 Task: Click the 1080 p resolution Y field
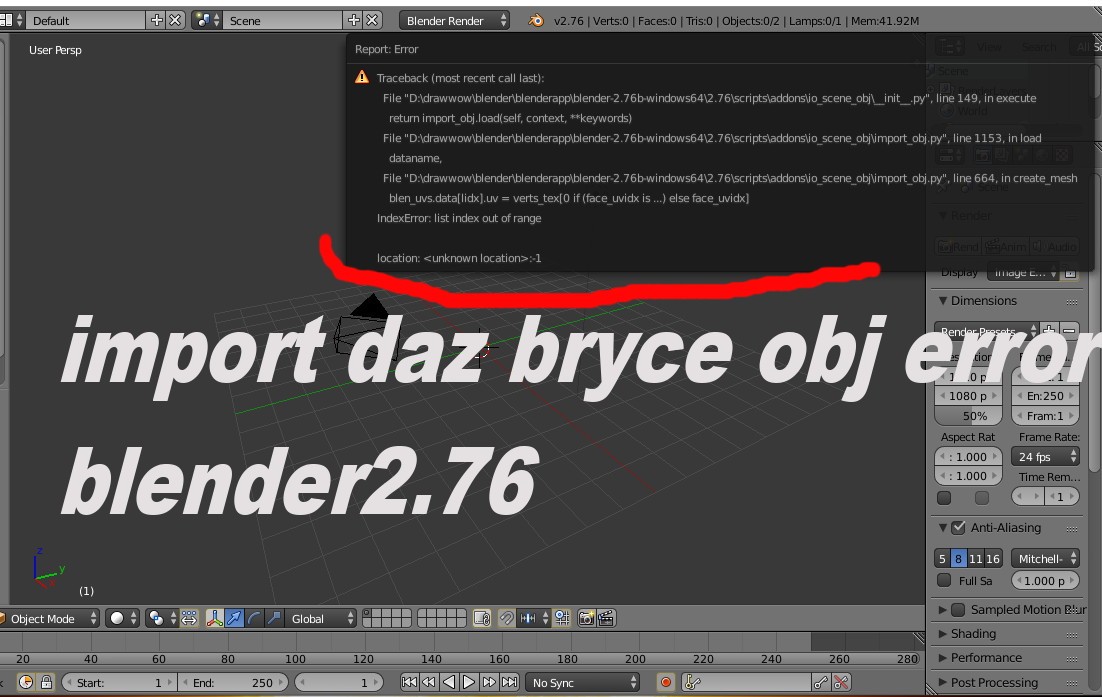click(968, 396)
